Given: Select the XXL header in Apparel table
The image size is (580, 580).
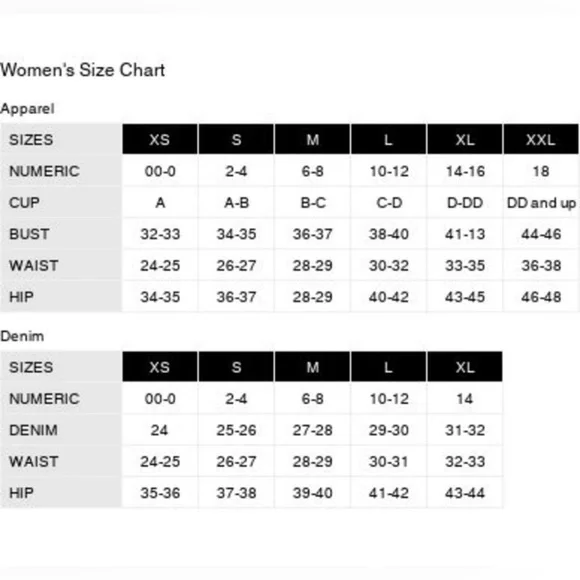Looking at the screenshot, I should point(541,139).
